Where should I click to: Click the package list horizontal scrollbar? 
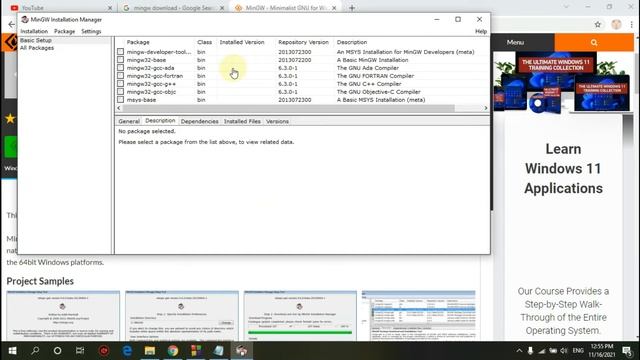tap(289, 108)
